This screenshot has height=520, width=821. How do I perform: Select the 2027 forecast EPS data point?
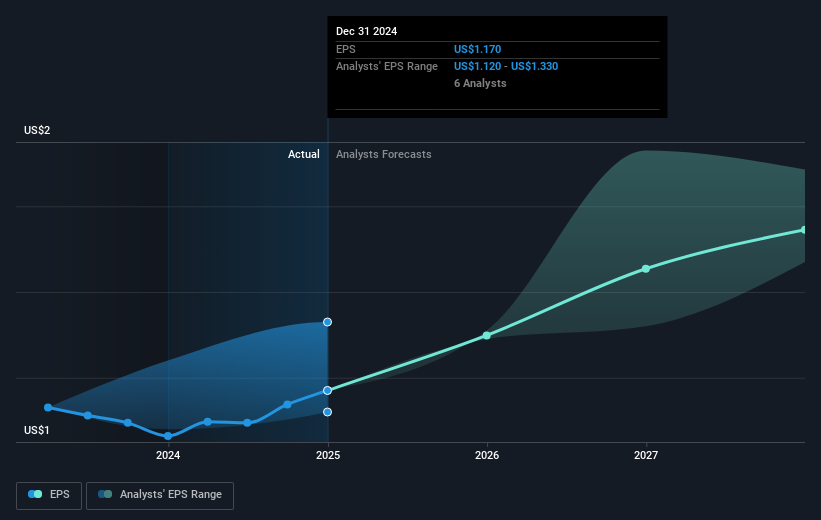click(x=646, y=269)
